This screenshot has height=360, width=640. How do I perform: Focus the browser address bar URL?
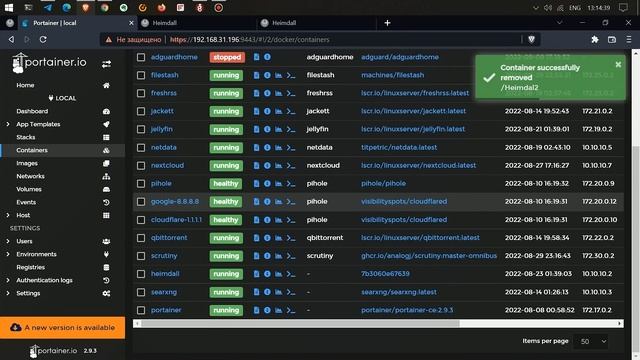tap(249, 40)
